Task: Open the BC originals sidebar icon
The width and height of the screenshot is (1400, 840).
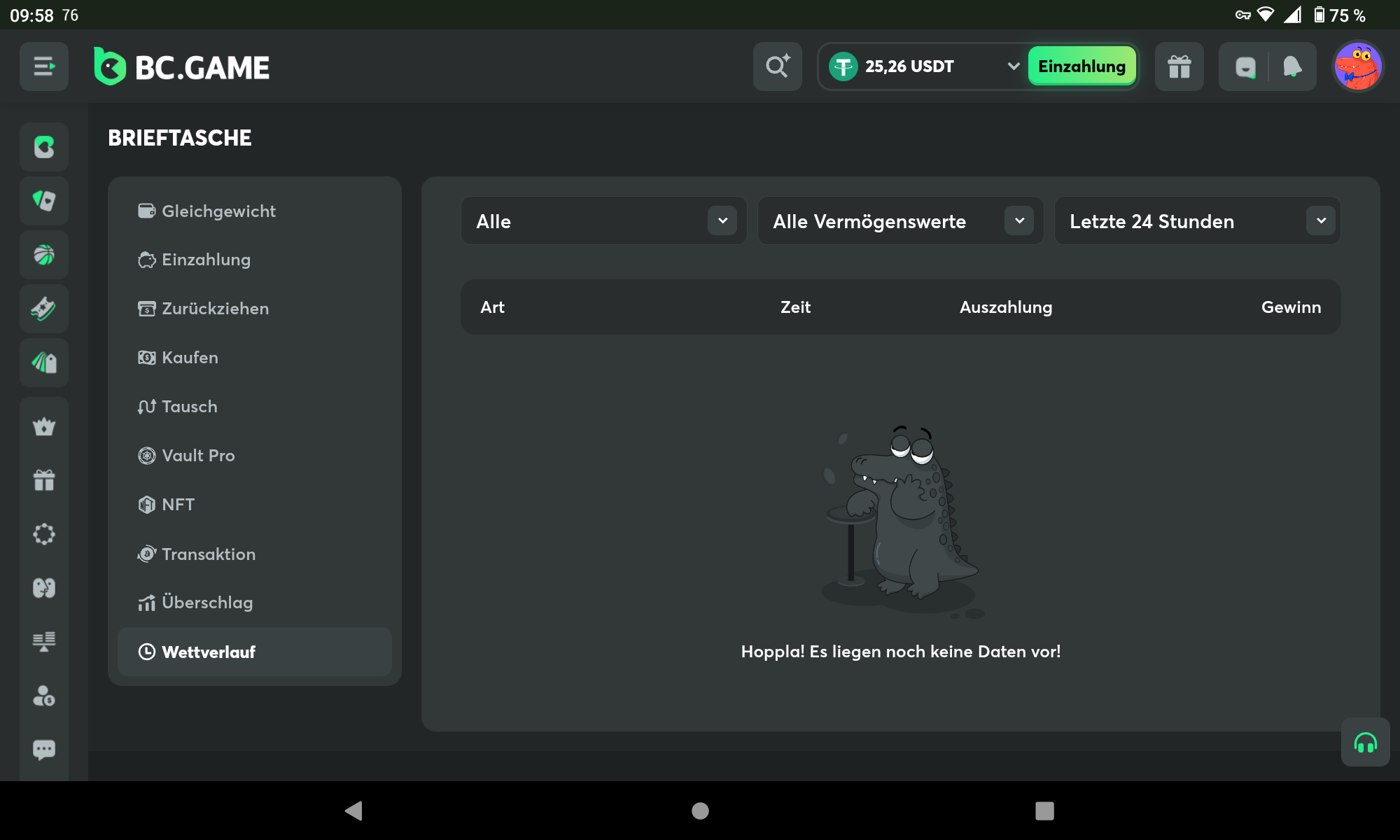Action: pyautogui.click(x=44, y=147)
